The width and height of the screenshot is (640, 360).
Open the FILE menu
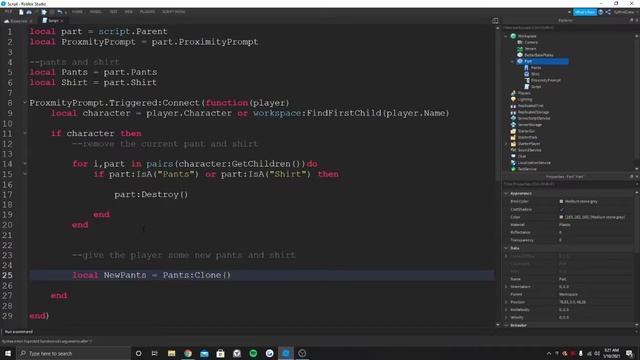(x=8, y=12)
